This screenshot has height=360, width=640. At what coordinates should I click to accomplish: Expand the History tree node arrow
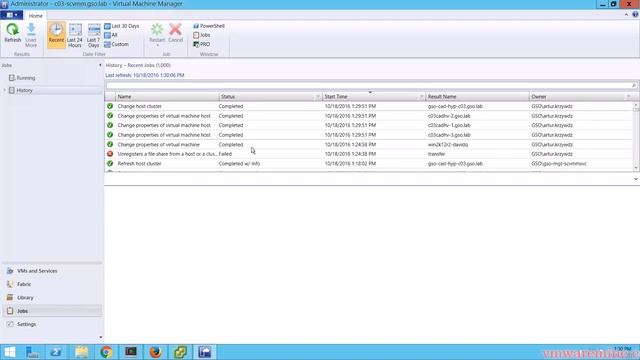coord(4,90)
